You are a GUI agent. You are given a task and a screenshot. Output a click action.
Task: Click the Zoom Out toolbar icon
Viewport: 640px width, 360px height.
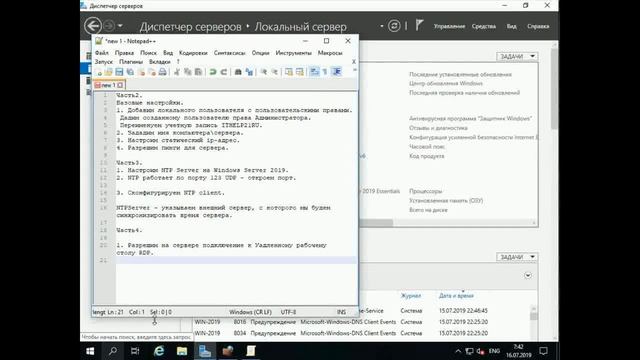[x=275, y=72]
